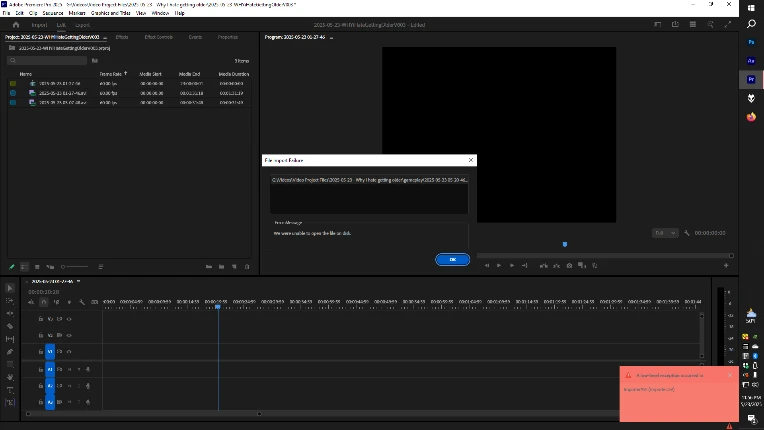Select the Ripple Edit tool

10,314
